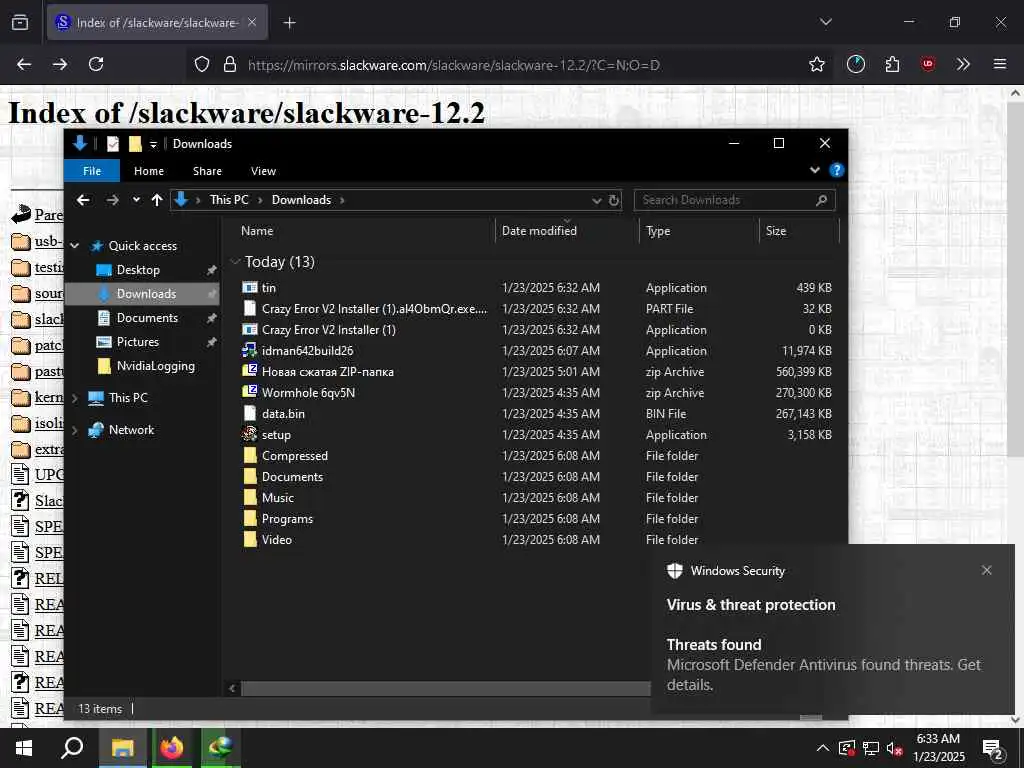Expand Network tree node
This screenshot has width=1024, height=768.
click(x=74, y=430)
